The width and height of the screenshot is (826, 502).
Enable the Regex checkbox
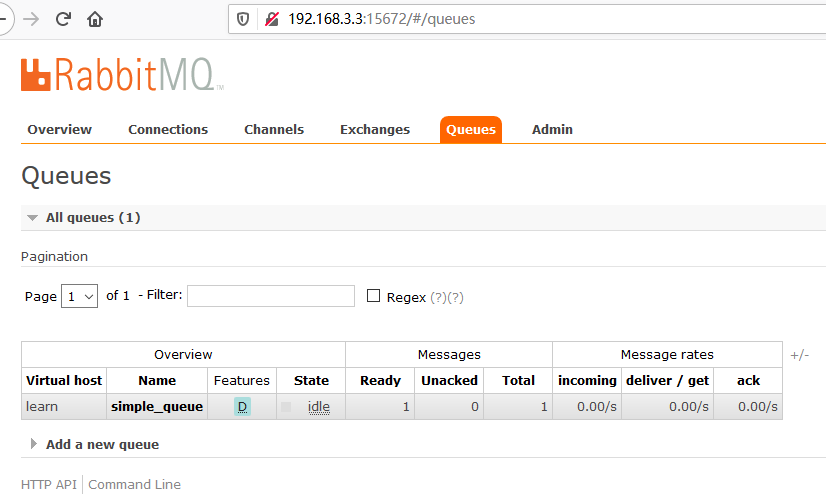pyautogui.click(x=374, y=296)
